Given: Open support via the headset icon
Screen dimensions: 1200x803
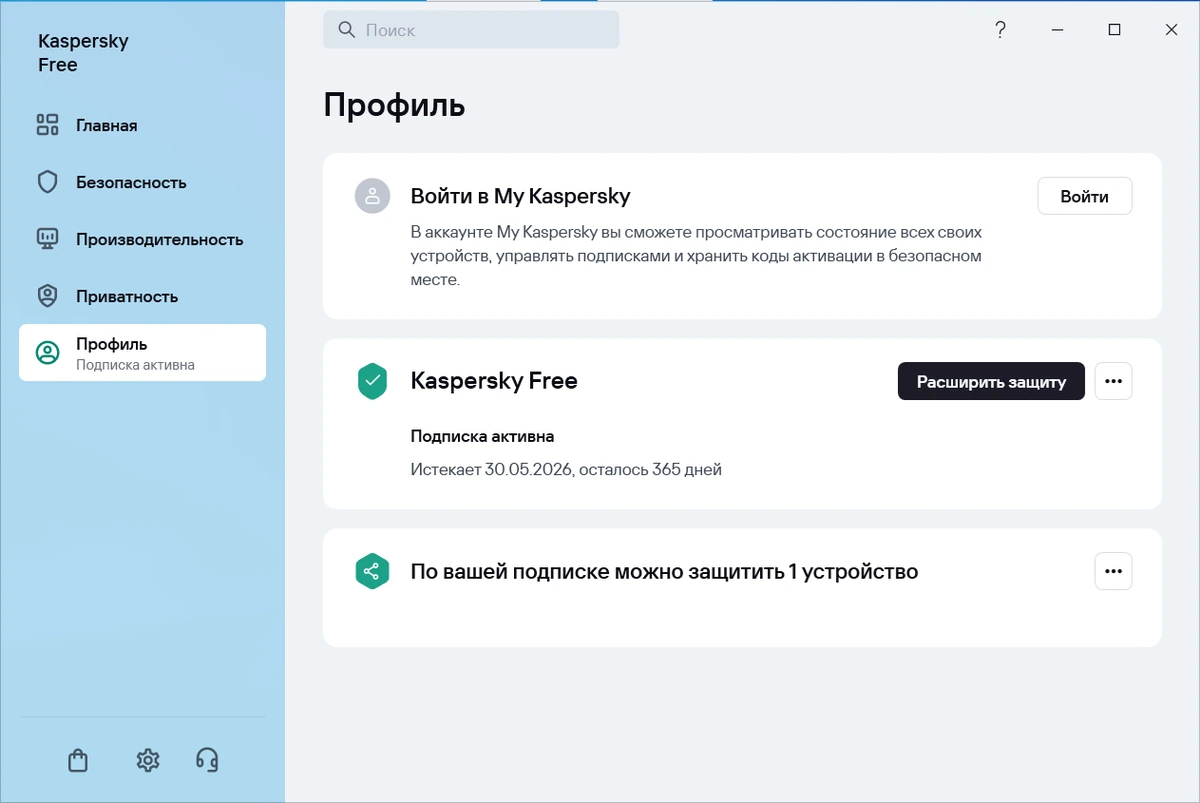Looking at the screenshot, I should click(207, 760).
